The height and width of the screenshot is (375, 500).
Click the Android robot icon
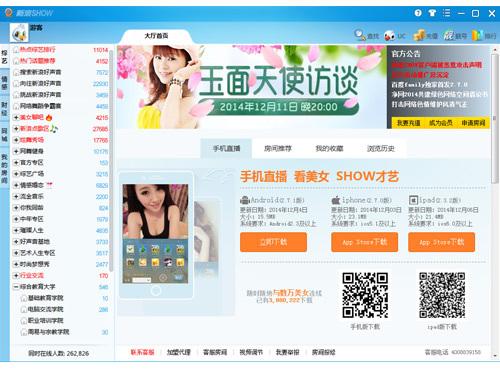tap(245, 200)
